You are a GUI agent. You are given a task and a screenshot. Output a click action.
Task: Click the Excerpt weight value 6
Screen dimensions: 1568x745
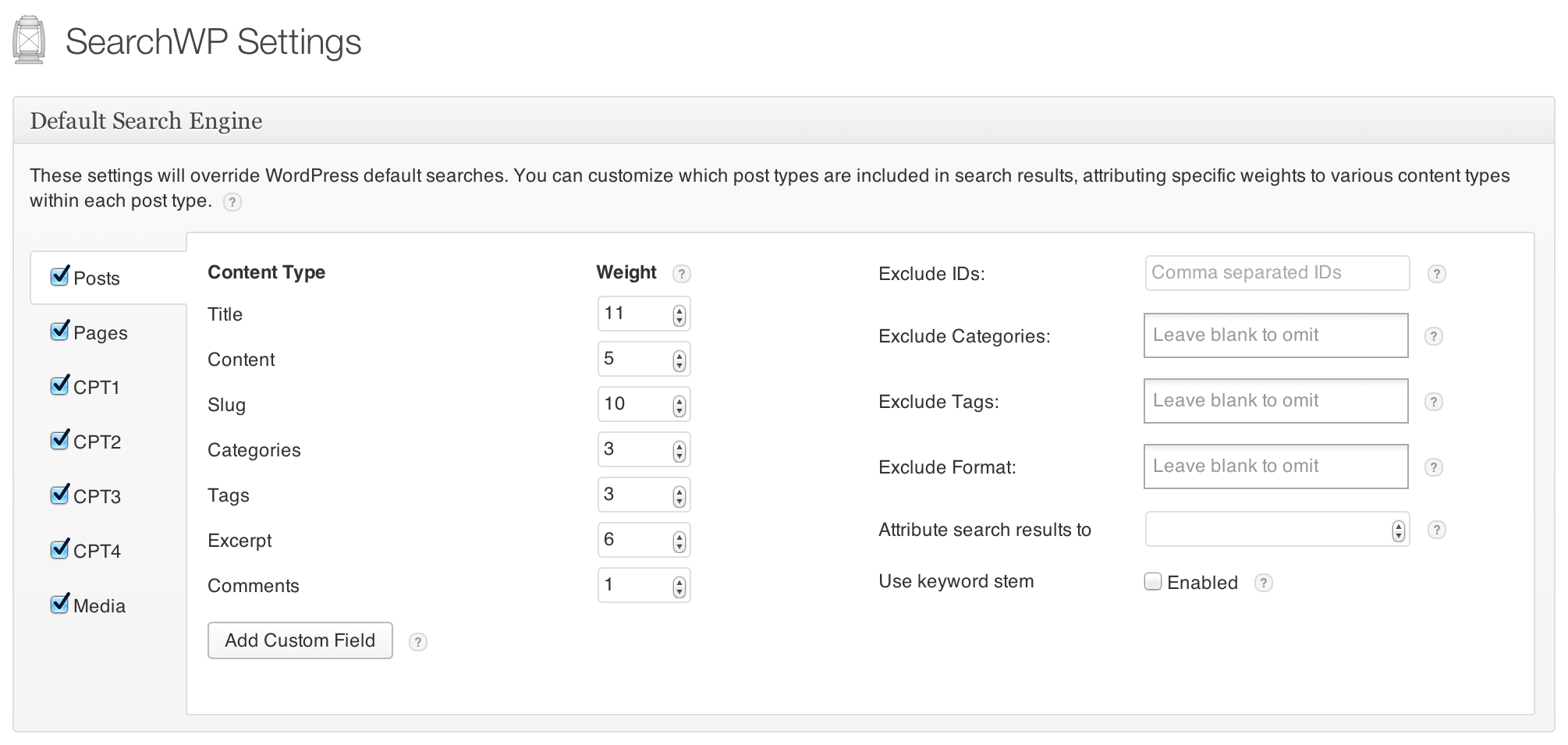(x=609, y=540)
